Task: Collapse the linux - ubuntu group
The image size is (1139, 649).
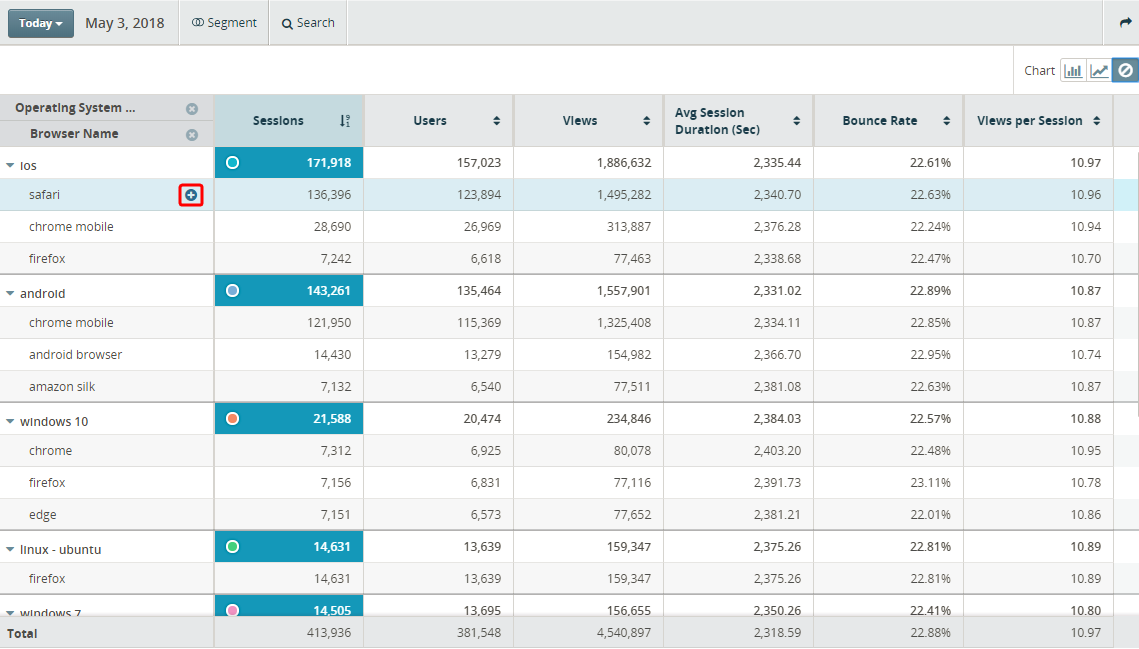Action: 10,549
